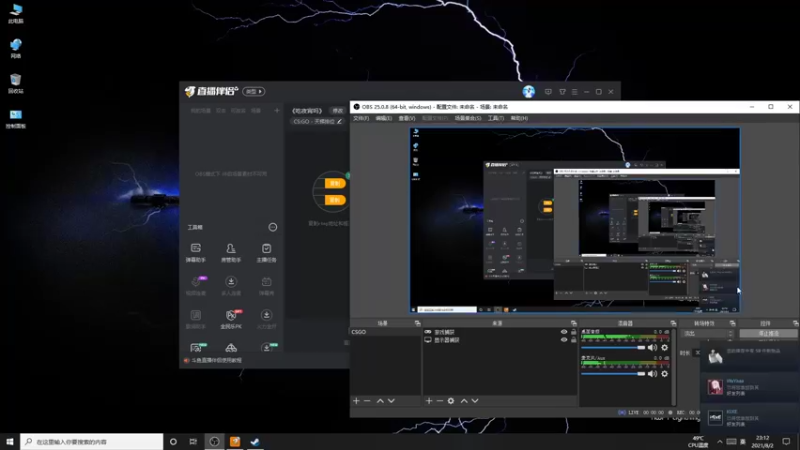Open the scene transition dropdown in OBS
Screen dimensions: 800x450
[708, 334]
